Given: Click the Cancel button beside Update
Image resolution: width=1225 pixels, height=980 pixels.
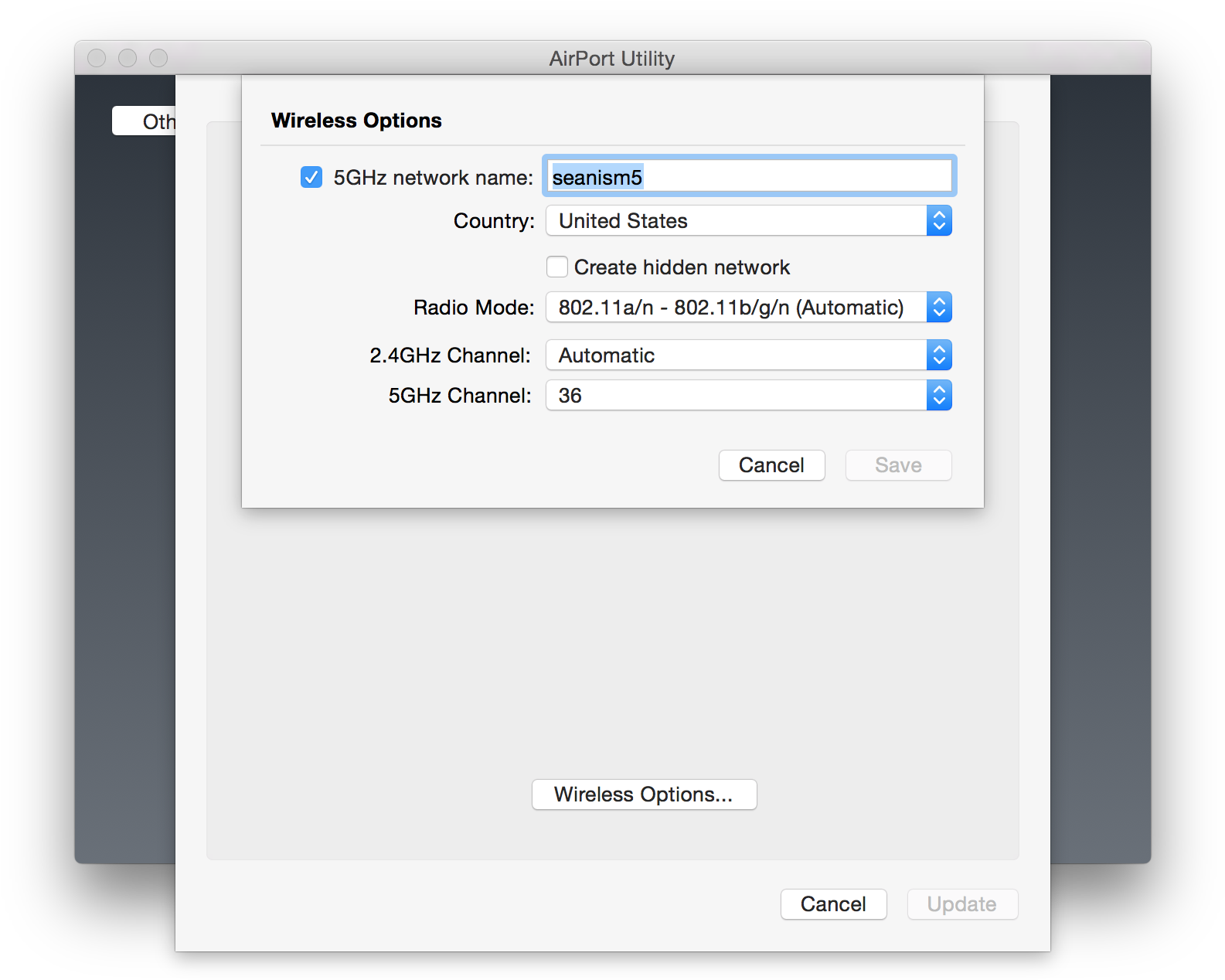Looking at the screenshot, I should click(833, 904).
